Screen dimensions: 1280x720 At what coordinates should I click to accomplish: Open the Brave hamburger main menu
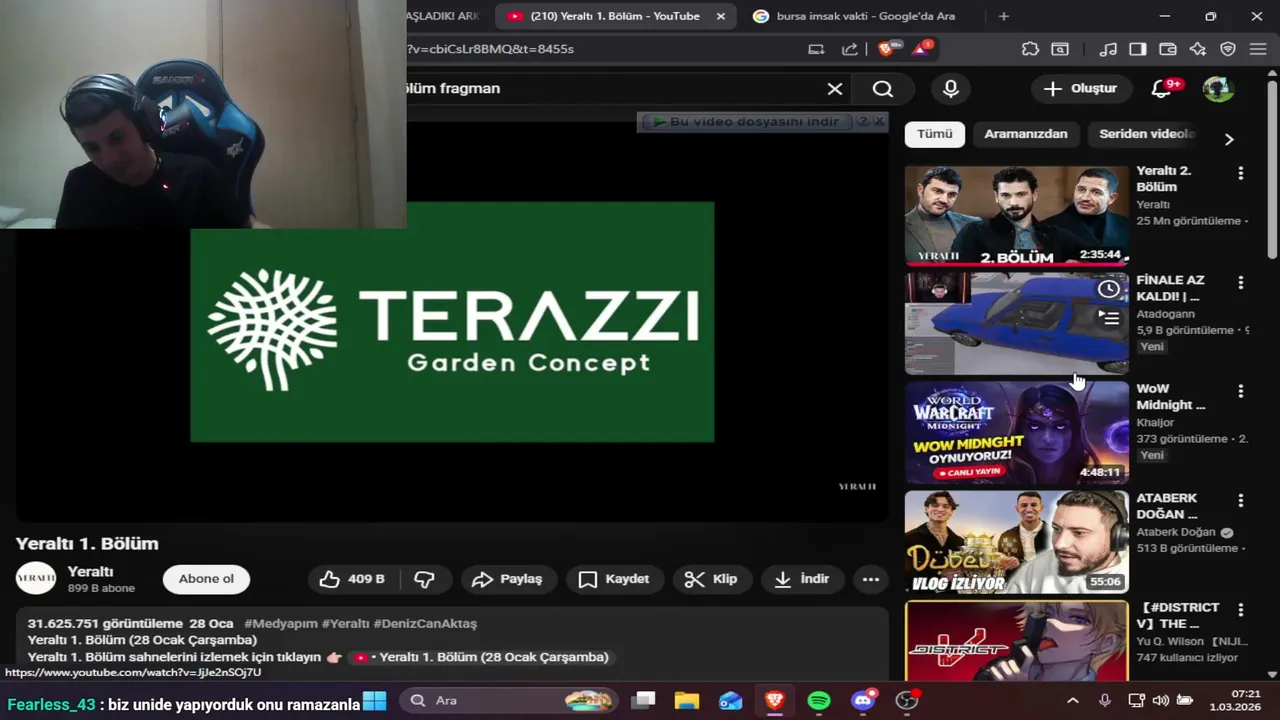tap(1258, 49)
